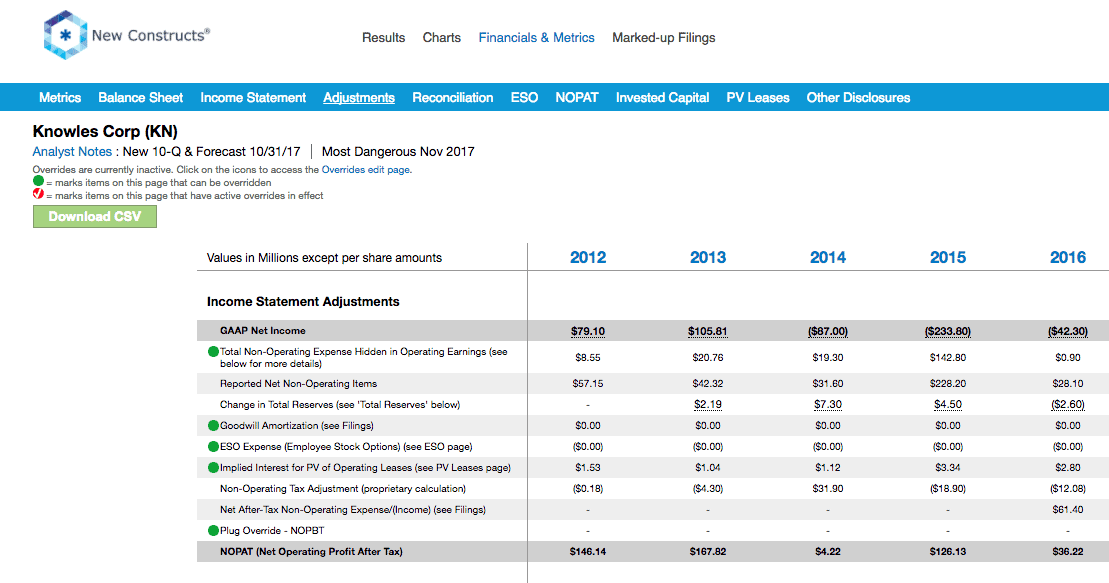The height and width of the screenshot is (583, 1109).
Task: Click 2015 GAAP Net Income value ($233.80)
Action: [948, 331]
